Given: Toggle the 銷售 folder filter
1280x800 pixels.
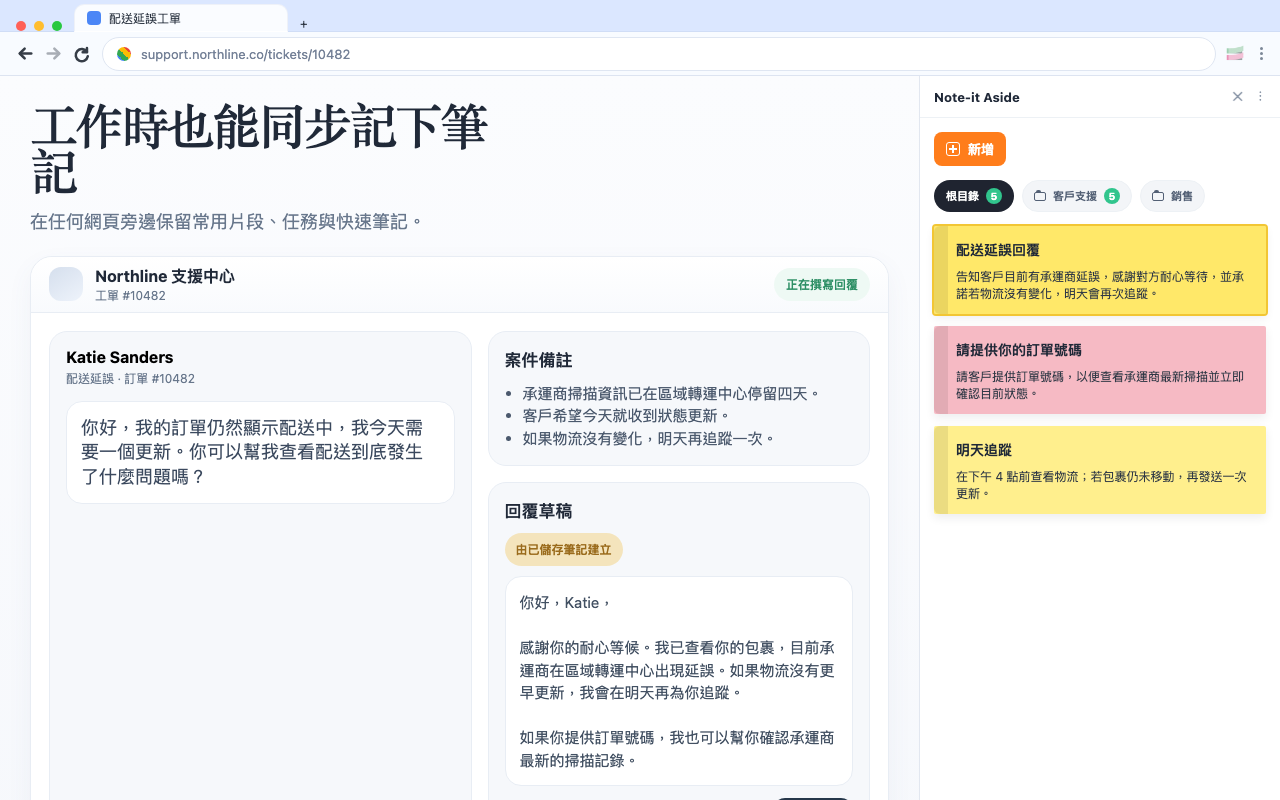Looking at the screenshot, I should (1172, 195).
